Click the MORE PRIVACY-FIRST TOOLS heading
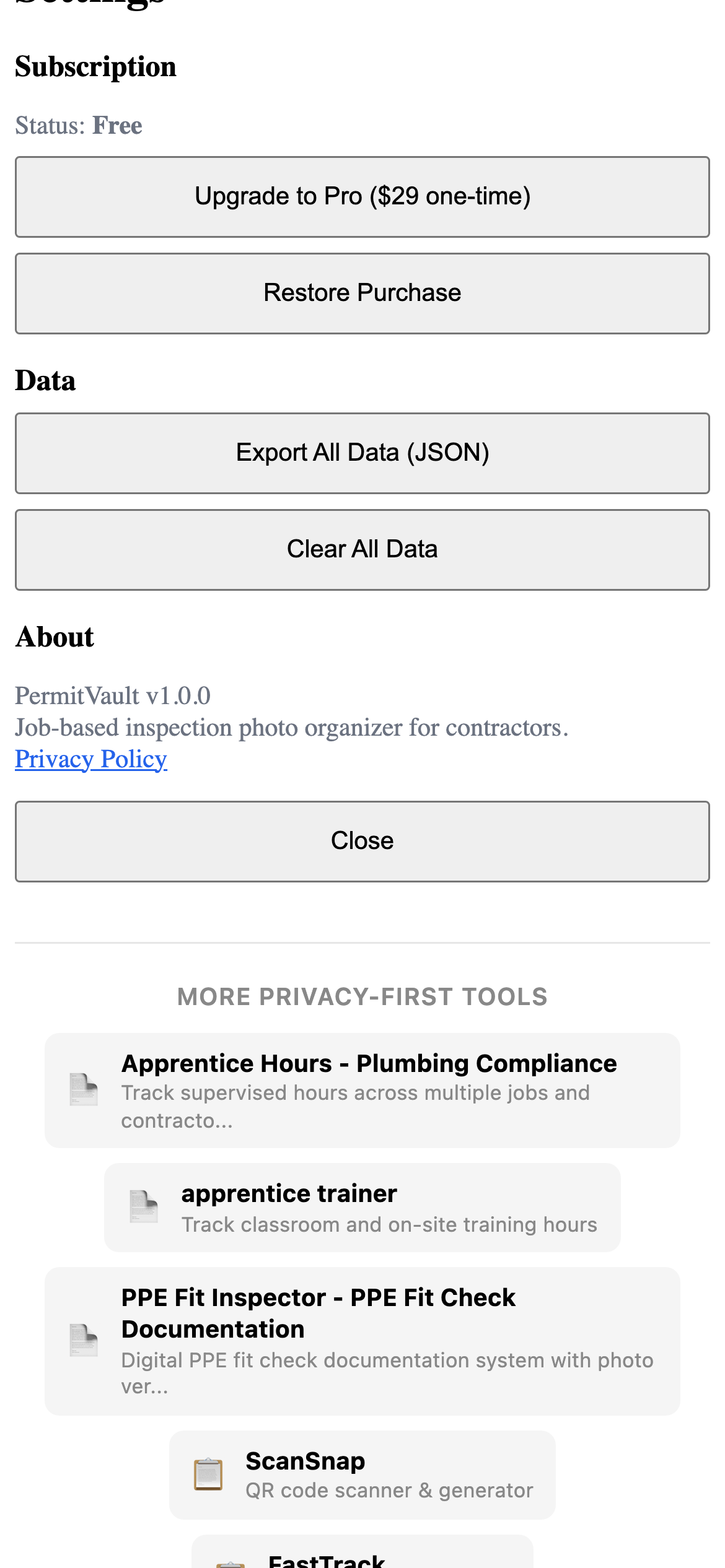The width and height of the screenshot is (725, 1568). pyautogui.click(x=362, y=996)
